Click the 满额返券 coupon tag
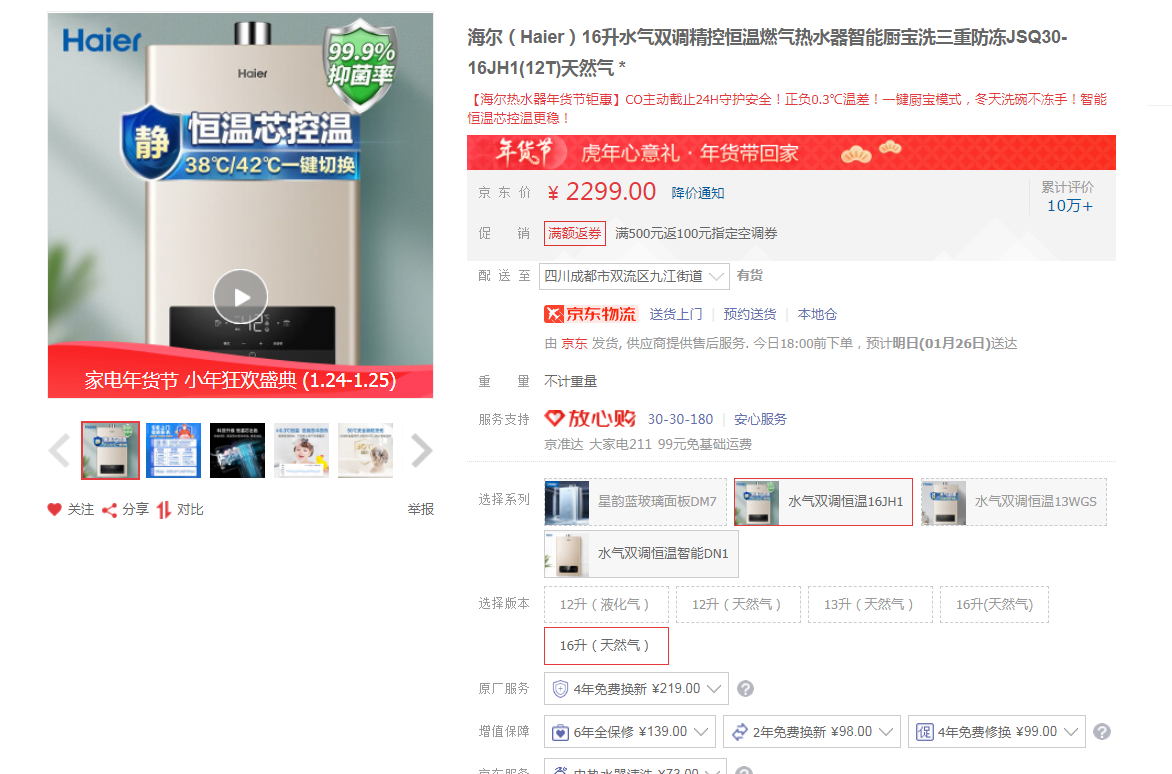1172x774 pixels. 574,233
